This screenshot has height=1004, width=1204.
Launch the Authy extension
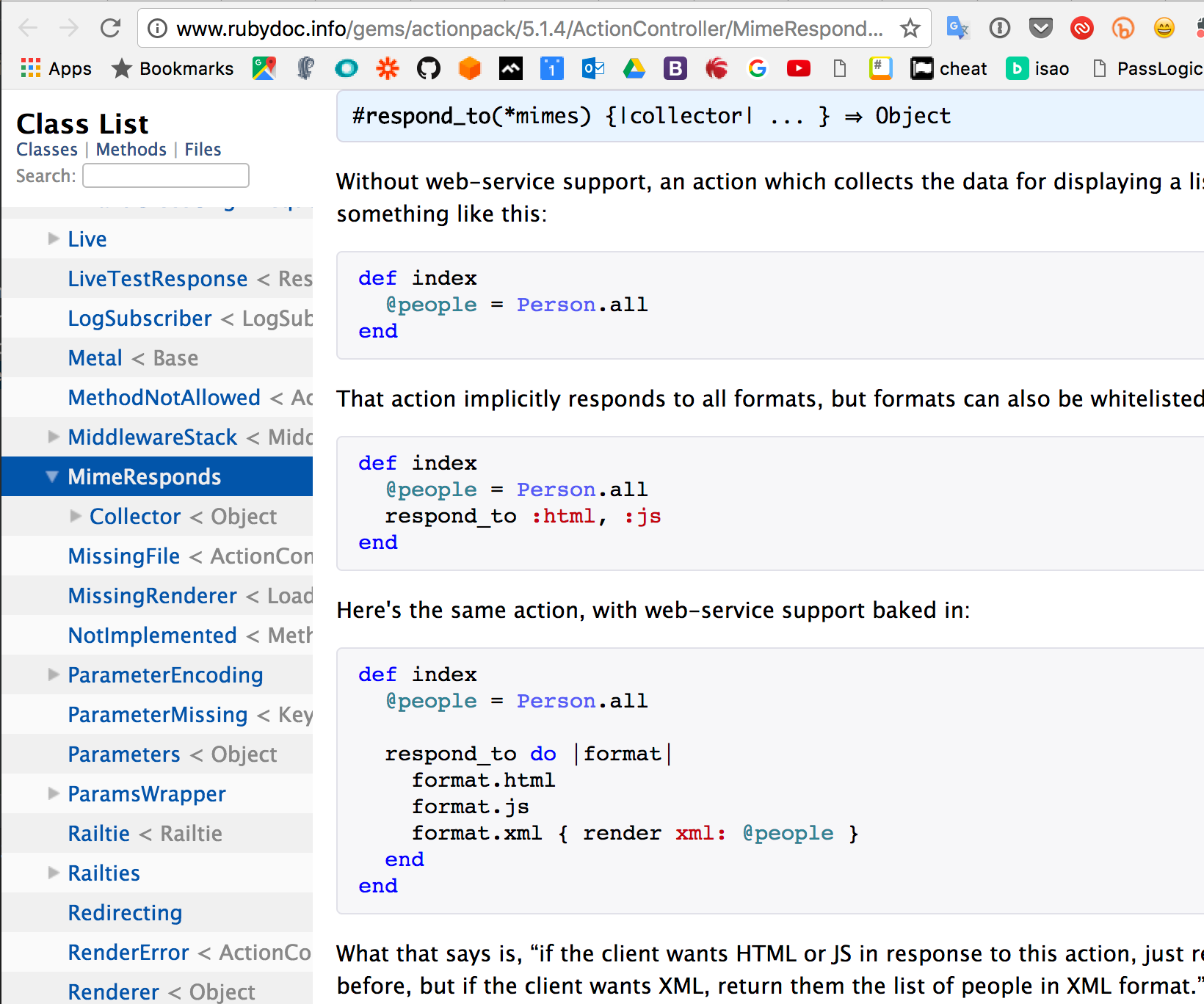point(1081,28)
